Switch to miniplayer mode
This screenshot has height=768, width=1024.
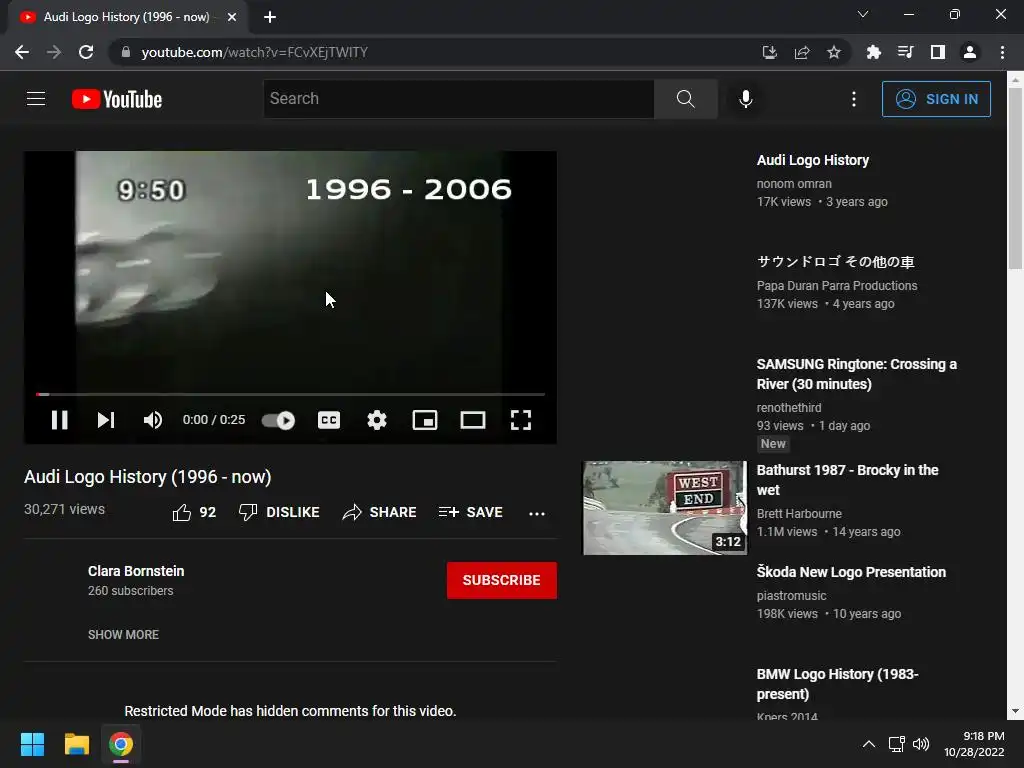point(424,420)
